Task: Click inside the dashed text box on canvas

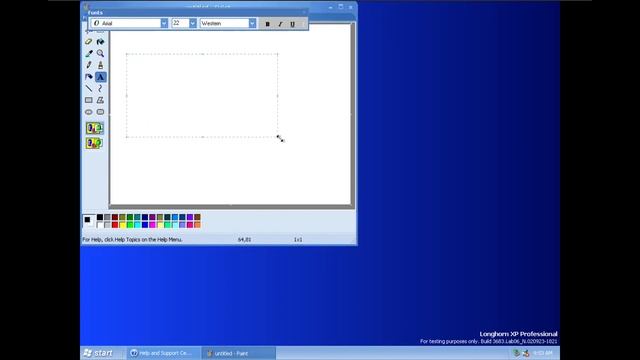Action: pos(202,96)
